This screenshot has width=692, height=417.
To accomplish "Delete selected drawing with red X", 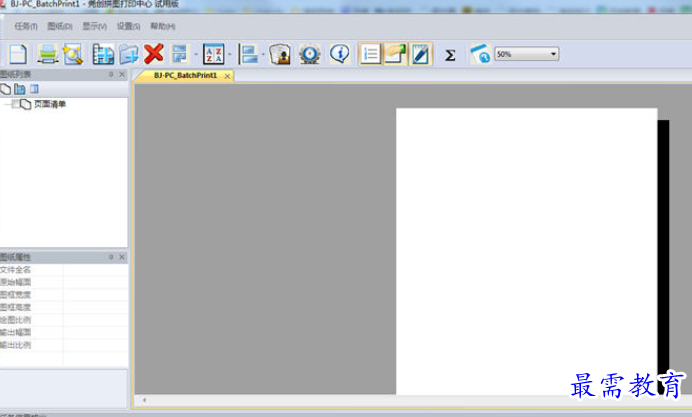I will 154,54.
